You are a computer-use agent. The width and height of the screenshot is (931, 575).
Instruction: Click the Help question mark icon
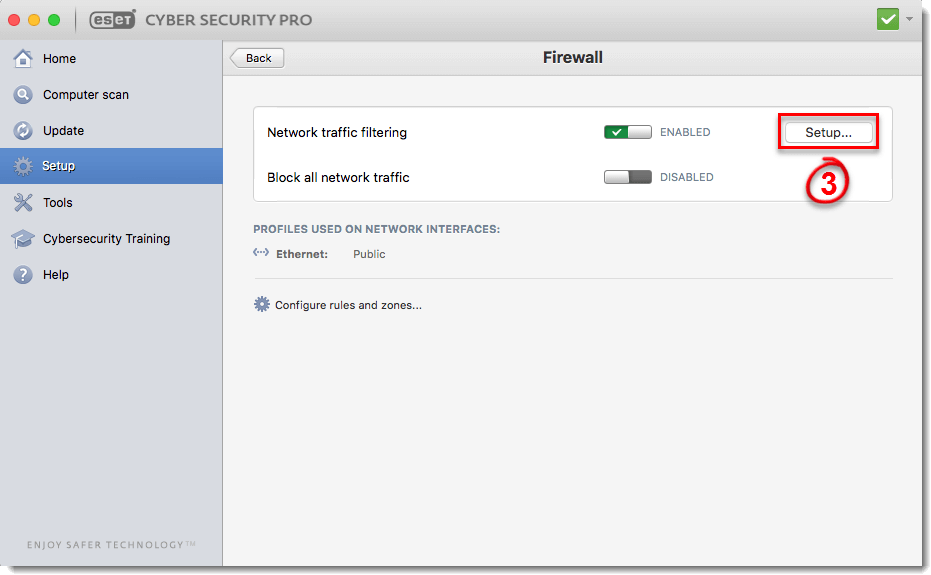point(23,275)
